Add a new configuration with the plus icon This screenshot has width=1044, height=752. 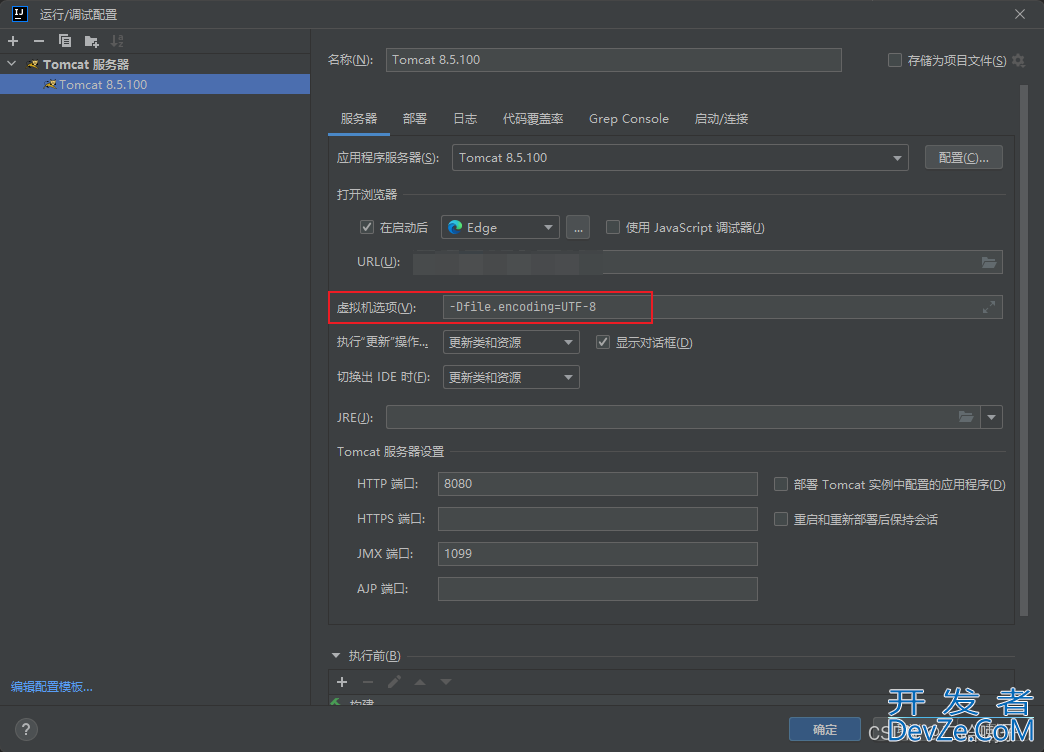[x=13, y=41]
